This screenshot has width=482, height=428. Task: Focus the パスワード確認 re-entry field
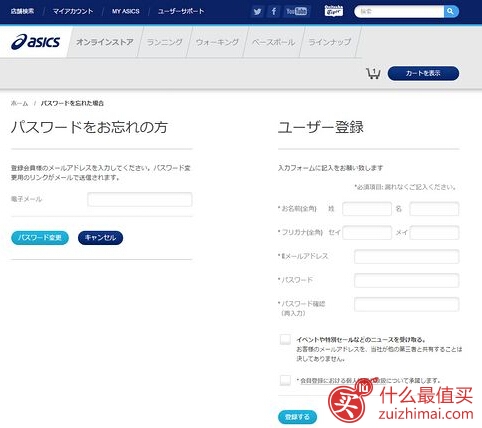pyautogui.click(x=407, y=304)
